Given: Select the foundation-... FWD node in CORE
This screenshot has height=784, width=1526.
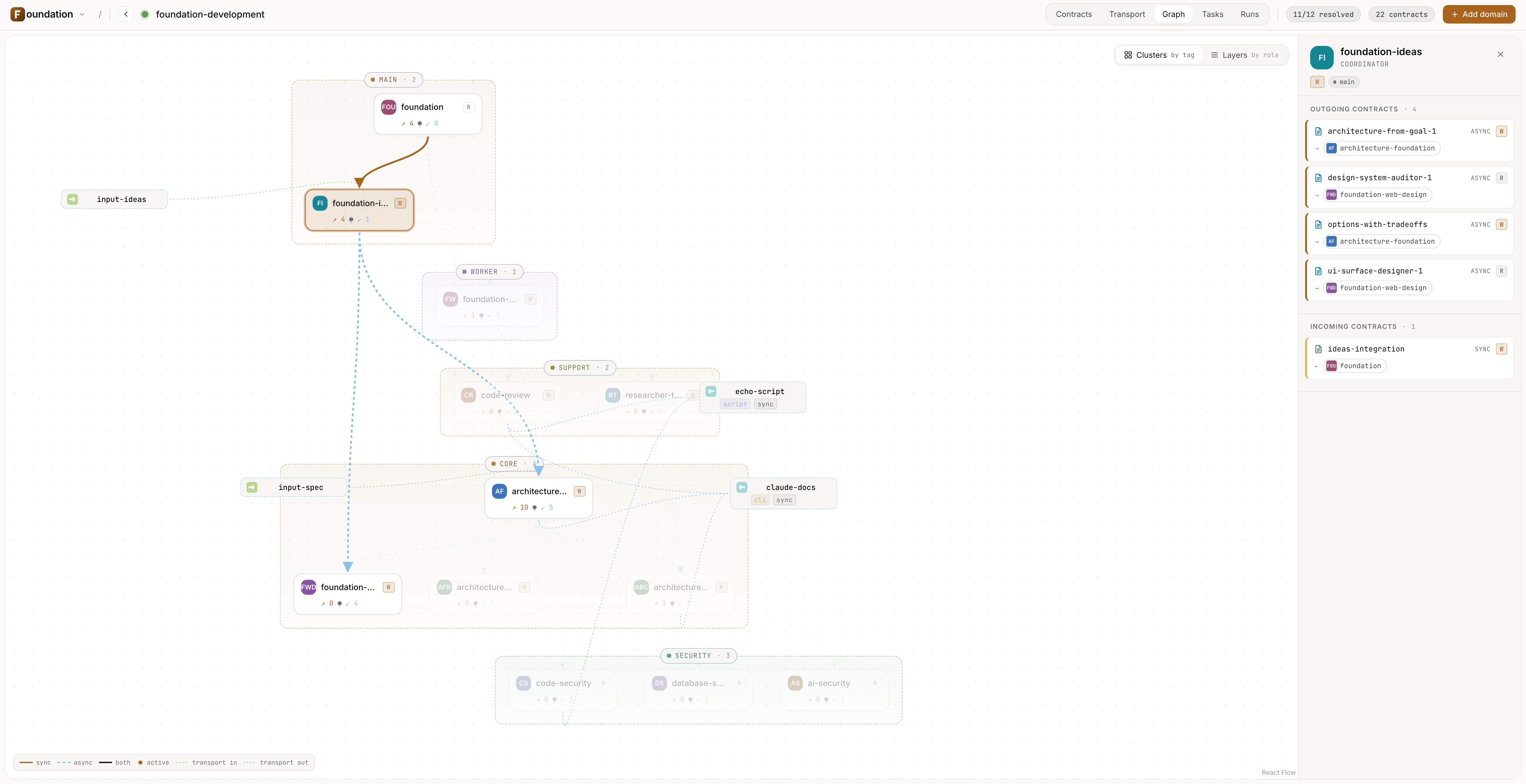Looking at the screenshot, I should click(348, 594).
